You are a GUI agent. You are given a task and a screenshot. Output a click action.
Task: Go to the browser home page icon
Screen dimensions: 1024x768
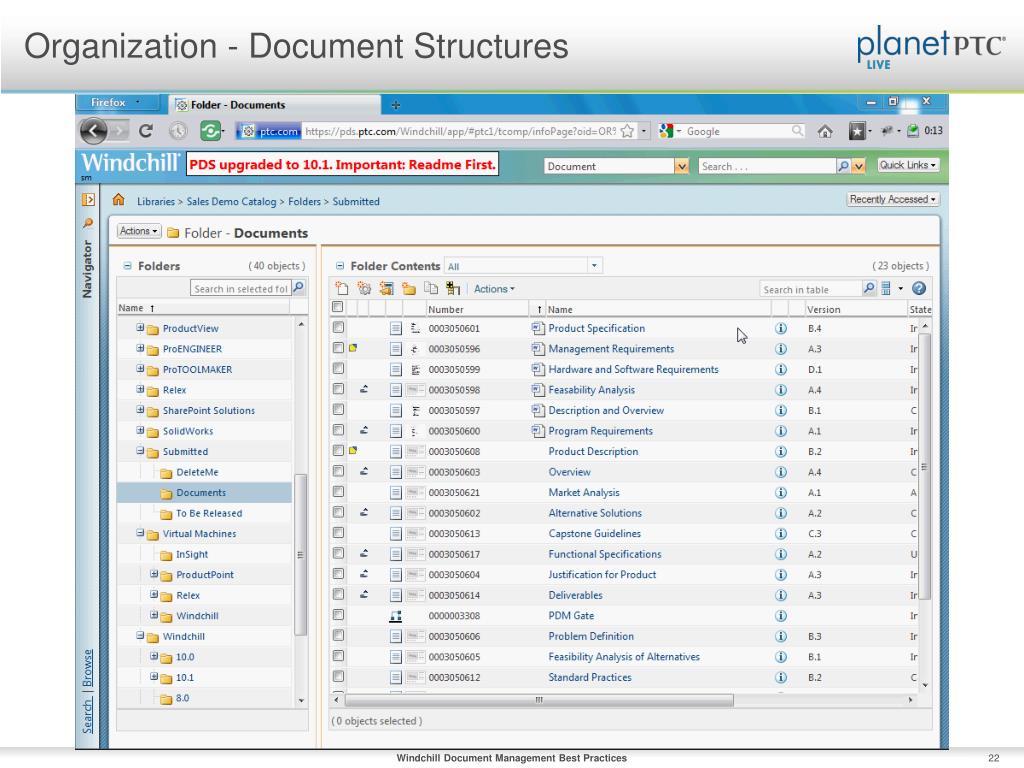pyautogui.click(x=825, y=131)
